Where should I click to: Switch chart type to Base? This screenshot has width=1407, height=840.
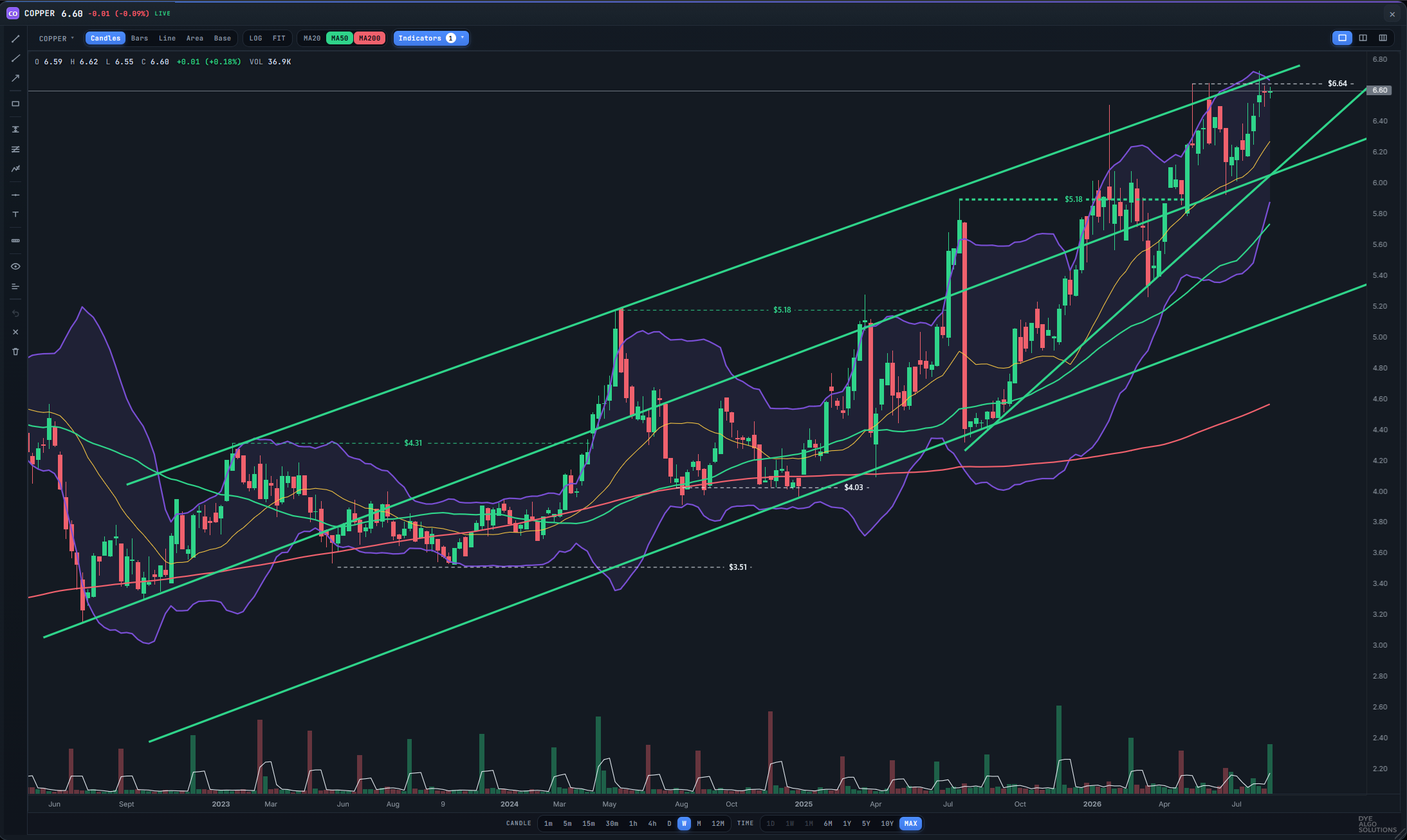click(223, 39)
